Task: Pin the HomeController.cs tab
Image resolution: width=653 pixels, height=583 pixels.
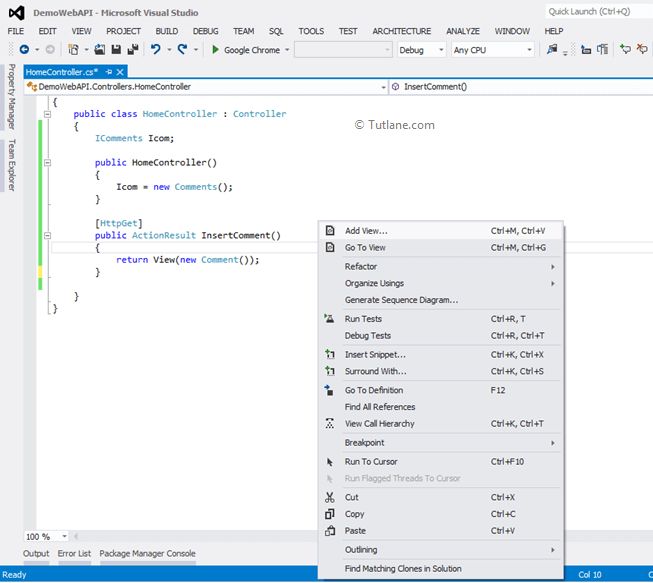Action: [109, 72]
